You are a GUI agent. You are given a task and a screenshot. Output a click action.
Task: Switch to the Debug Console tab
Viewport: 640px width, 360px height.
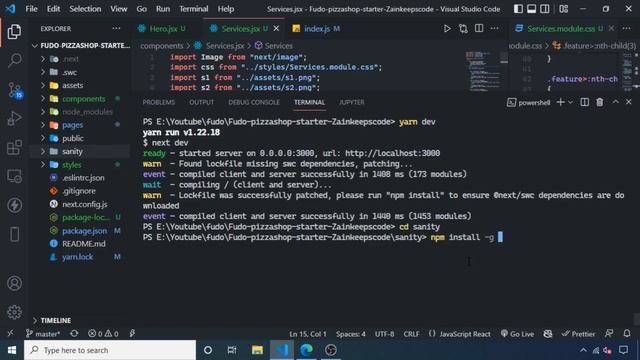pyautogui.click(x=254, y=102)
